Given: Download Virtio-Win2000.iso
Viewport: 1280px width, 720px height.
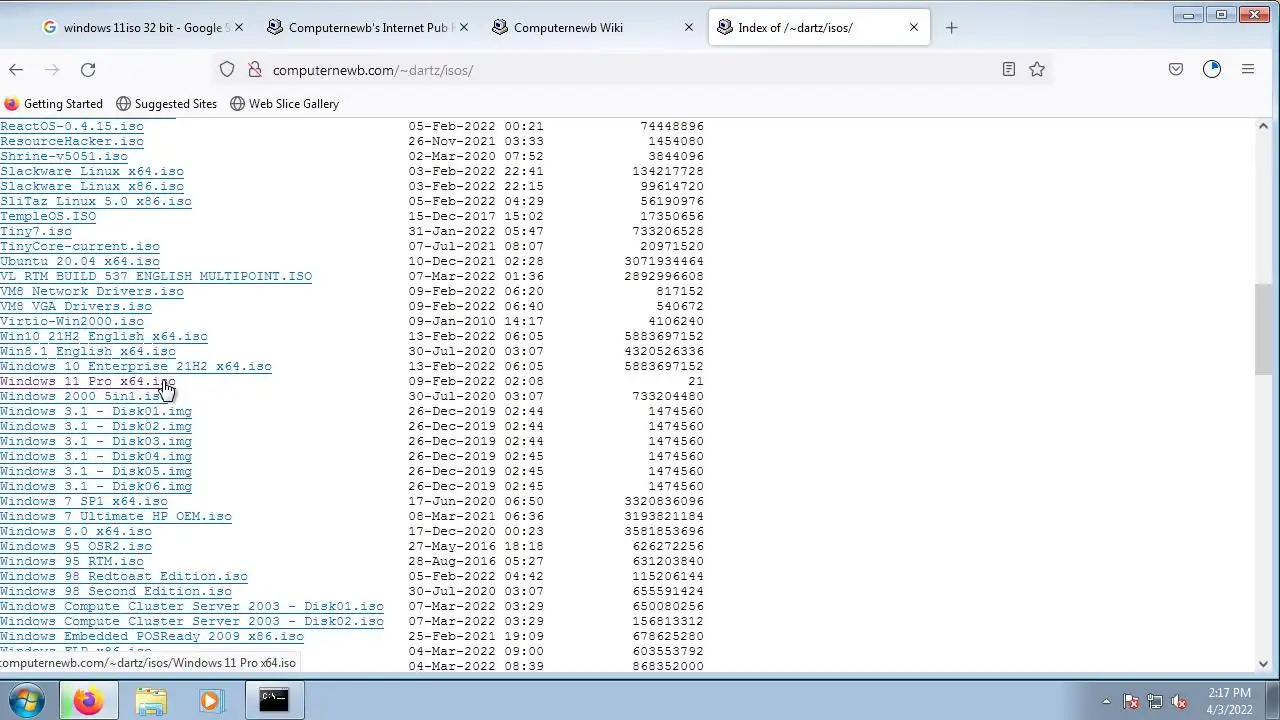Looking at the screenshot, I should (x=72, y=321).
